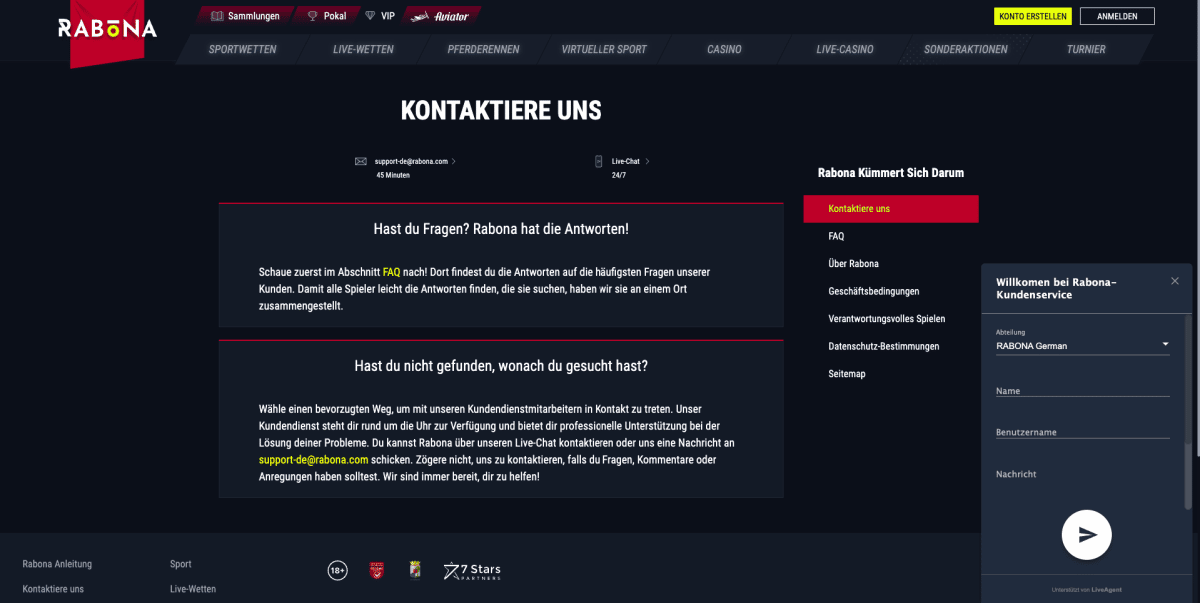Click the 18+ age restriction badge

click(x=338, y=571)
